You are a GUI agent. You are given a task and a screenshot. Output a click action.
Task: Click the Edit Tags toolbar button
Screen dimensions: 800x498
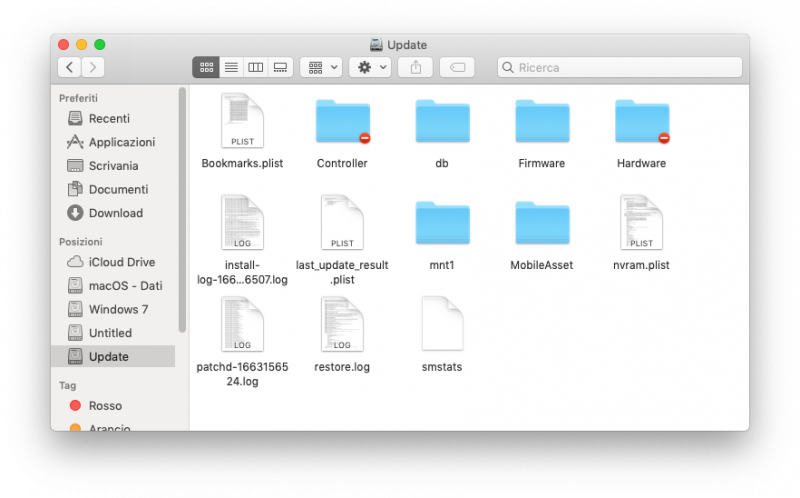point(457,67)
